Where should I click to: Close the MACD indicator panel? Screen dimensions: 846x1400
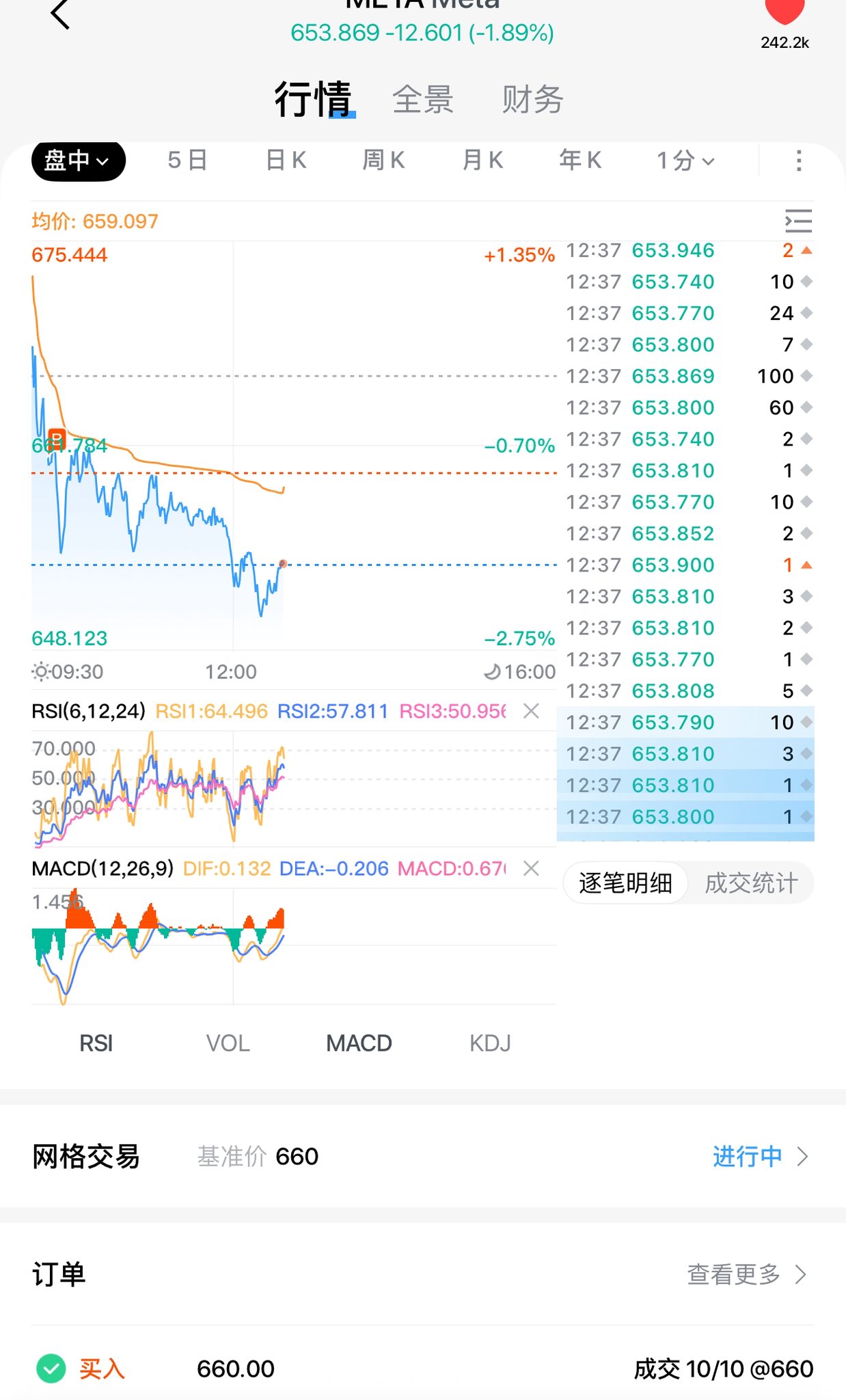pos(531,868)
